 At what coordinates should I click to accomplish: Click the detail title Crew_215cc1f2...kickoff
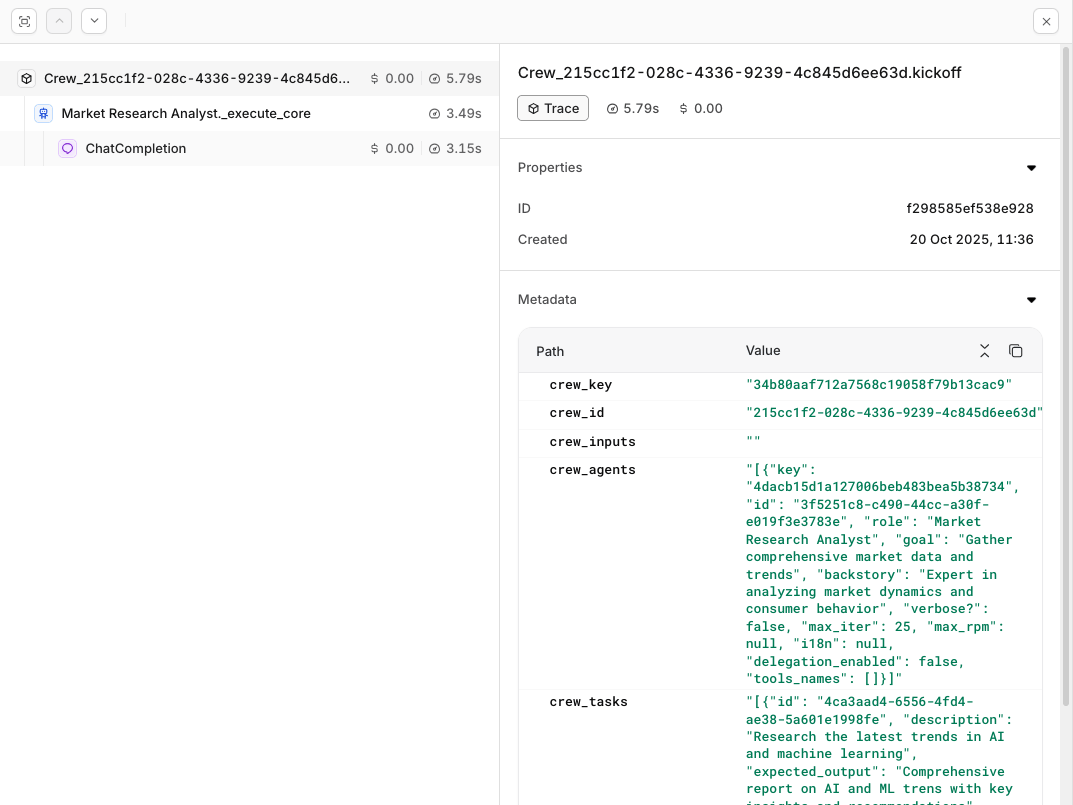coord(739,73)
